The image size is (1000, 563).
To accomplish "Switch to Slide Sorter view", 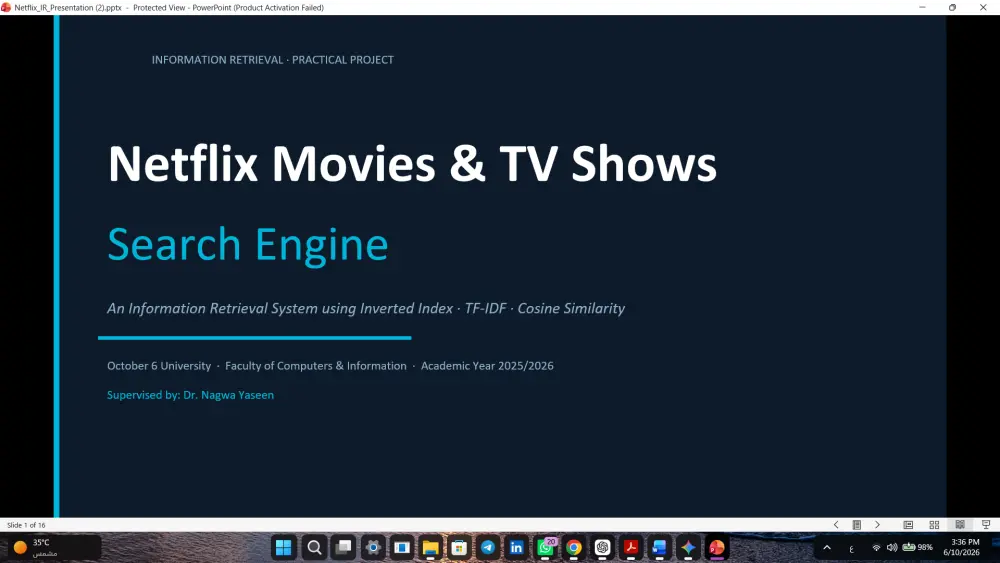I will (x=934, y=525).
